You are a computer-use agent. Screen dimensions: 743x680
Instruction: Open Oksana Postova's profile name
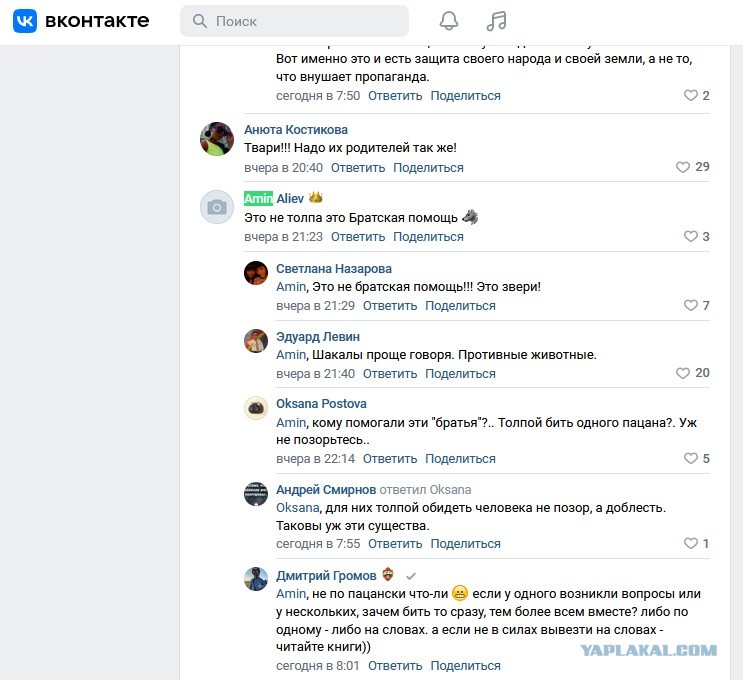321,404
